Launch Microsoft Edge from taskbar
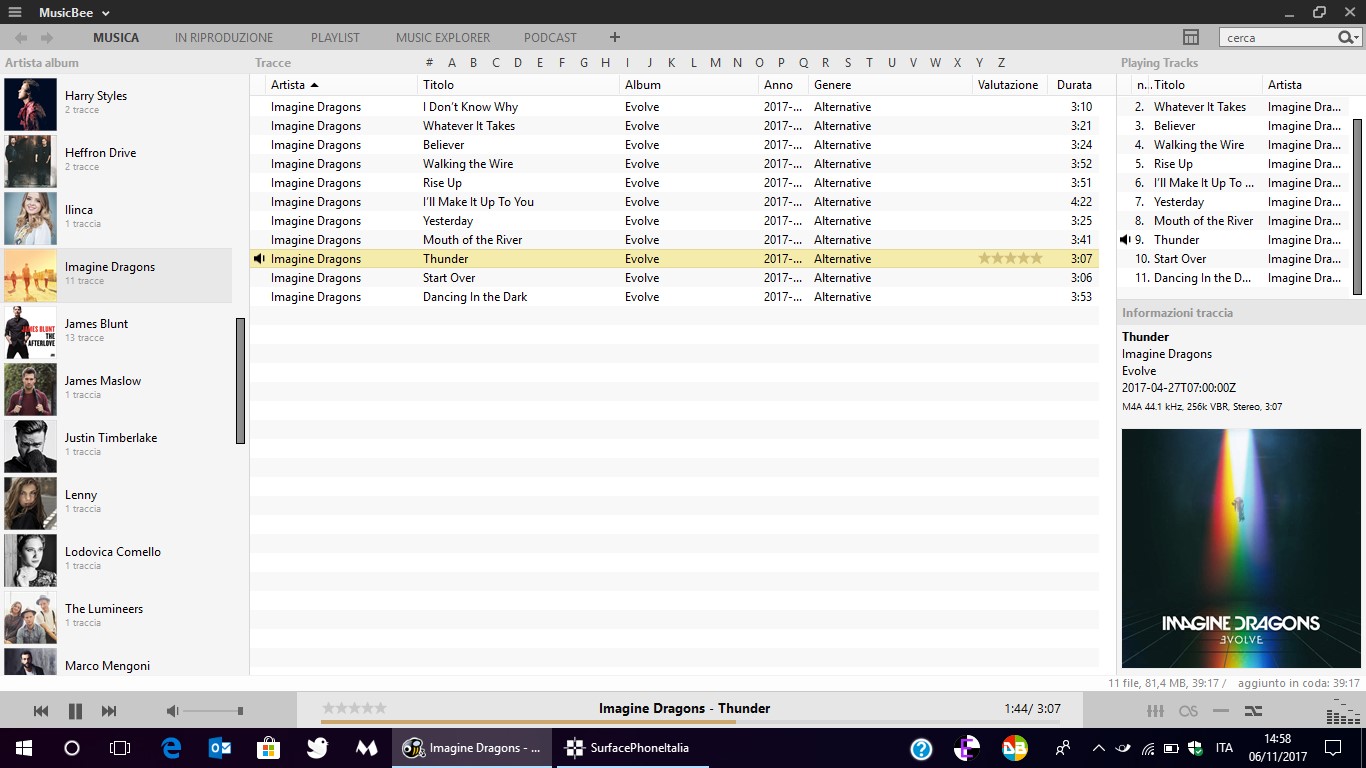The image size is (1366, 768). coord(171,747)
